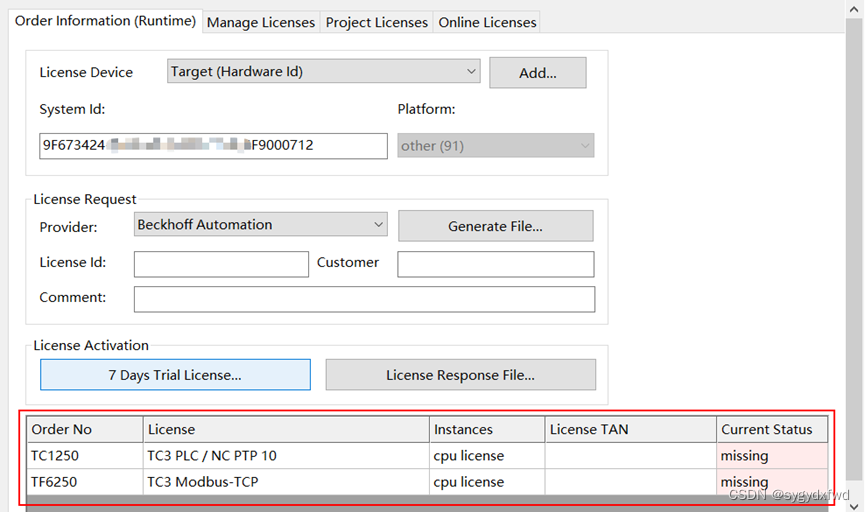This screenshot has height=512, width=865.
Task: Click the License TAN cell for TC1250
Action: point(631,456)
